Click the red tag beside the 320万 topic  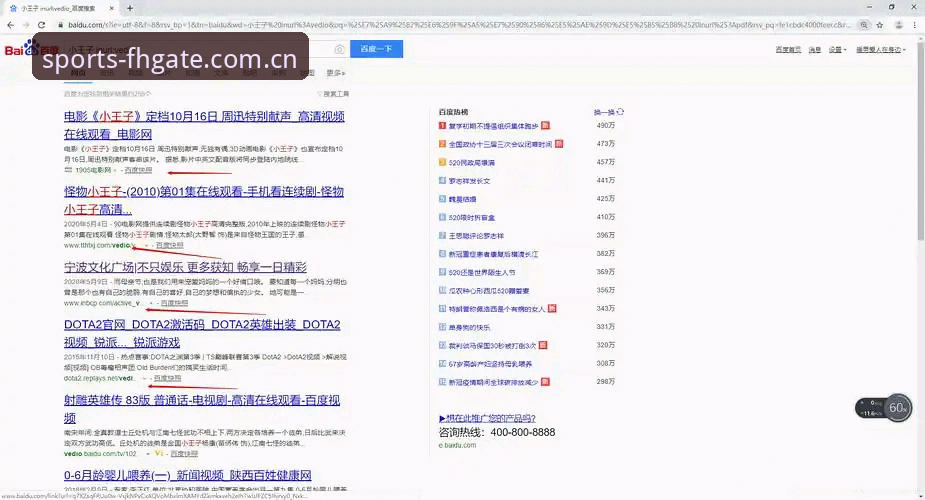coord(543,345)
